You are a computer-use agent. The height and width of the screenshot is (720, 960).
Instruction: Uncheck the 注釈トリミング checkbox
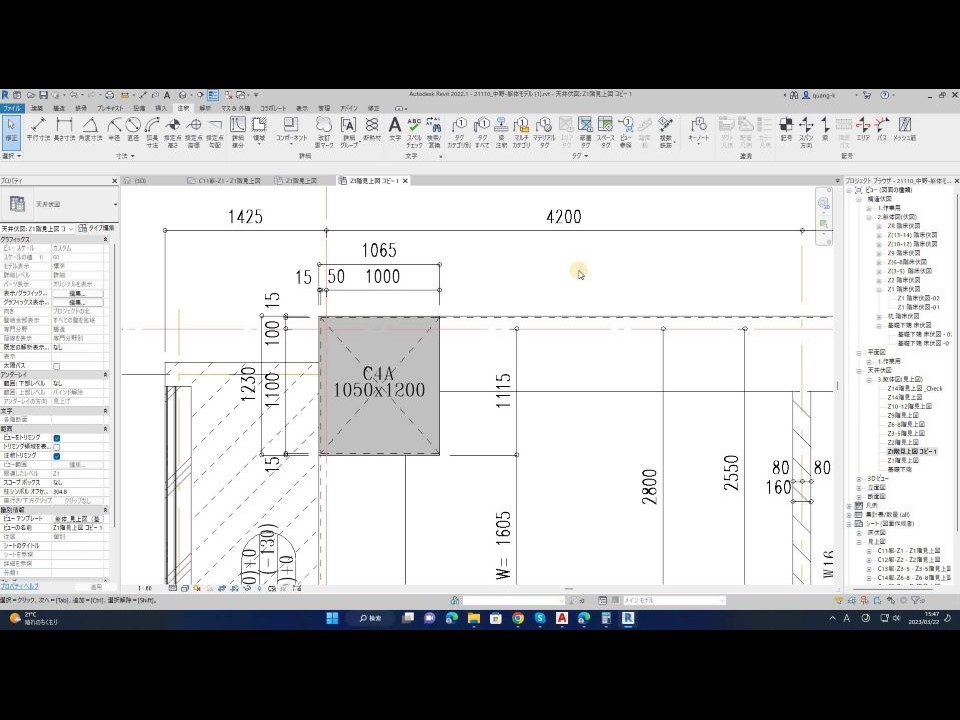point(56,456)
